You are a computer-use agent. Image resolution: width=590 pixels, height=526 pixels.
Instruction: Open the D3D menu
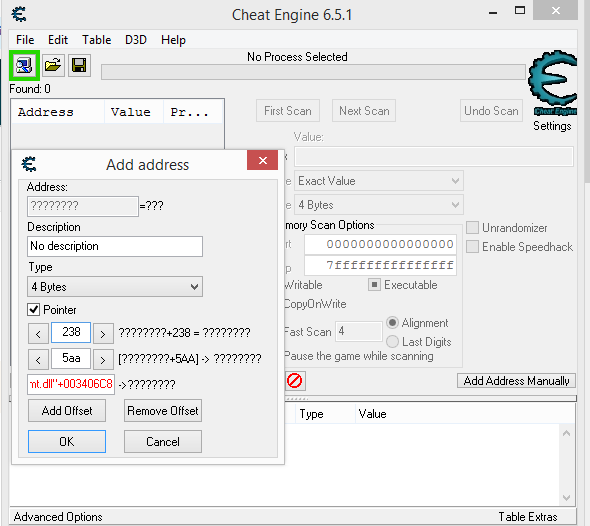[136, 40]
